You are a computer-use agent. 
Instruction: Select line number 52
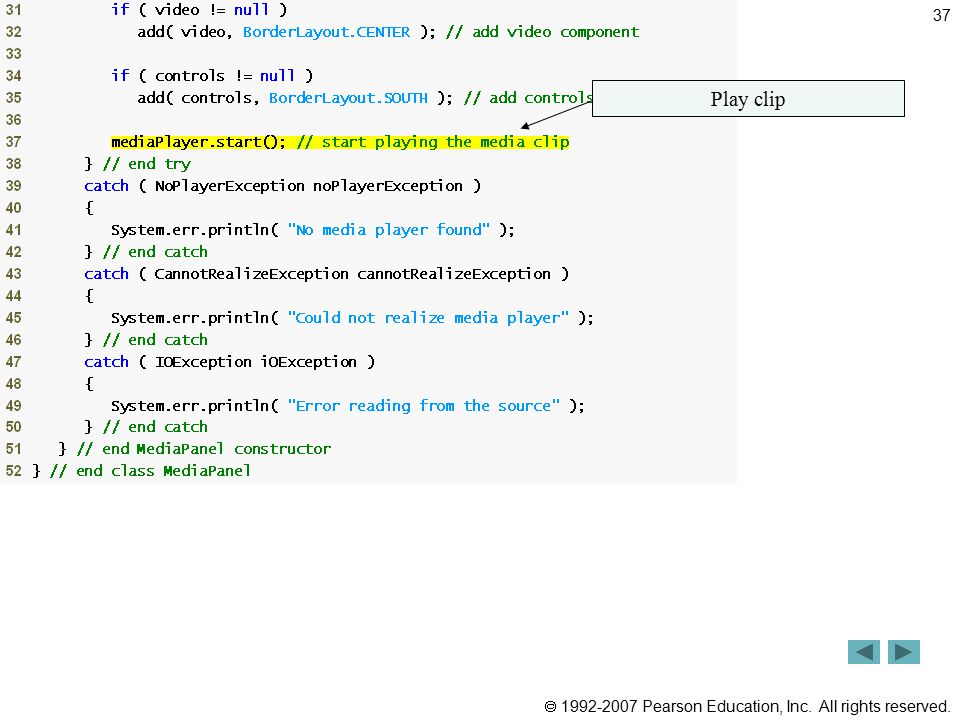coord(13,471)
